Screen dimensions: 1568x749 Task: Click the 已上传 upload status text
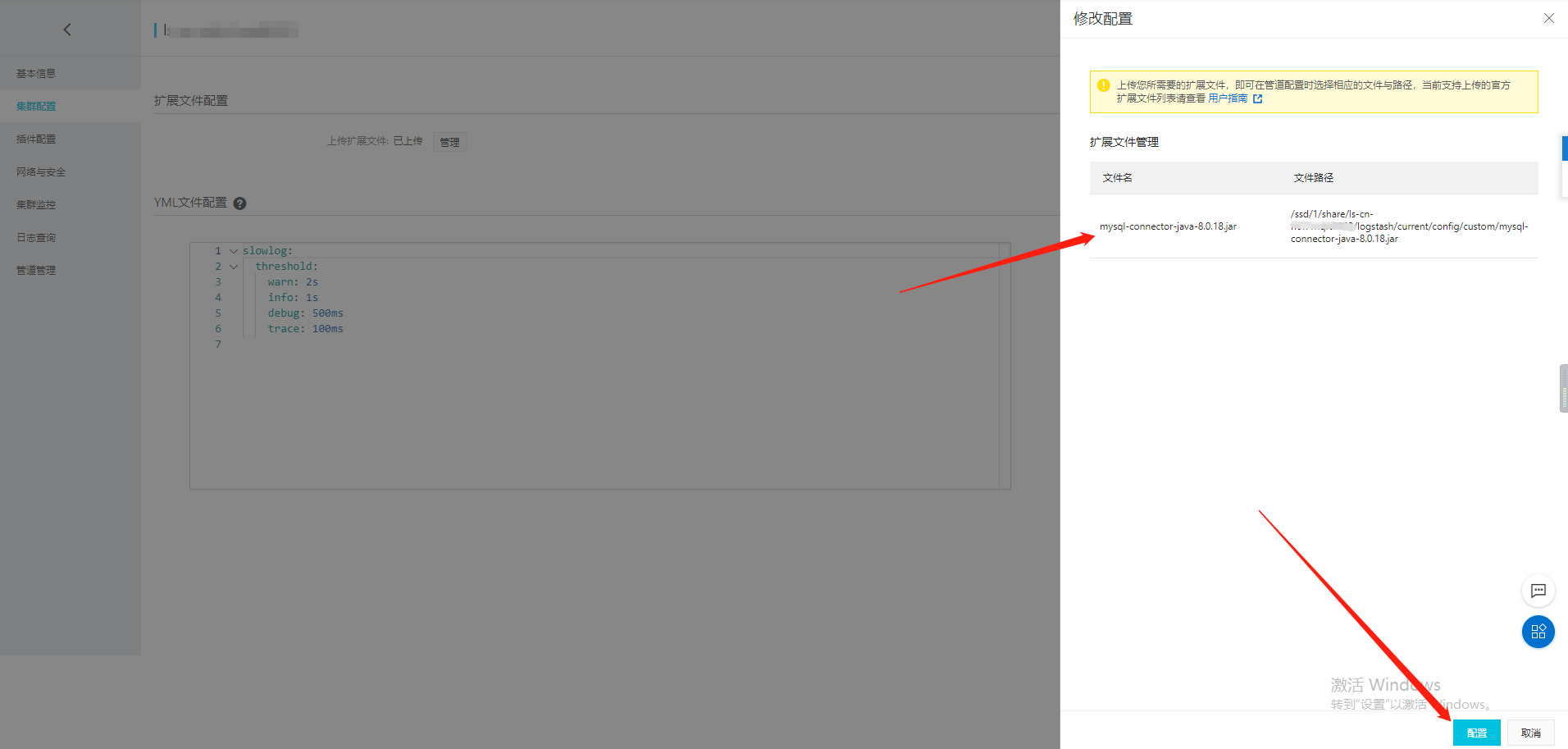(408, 141)
